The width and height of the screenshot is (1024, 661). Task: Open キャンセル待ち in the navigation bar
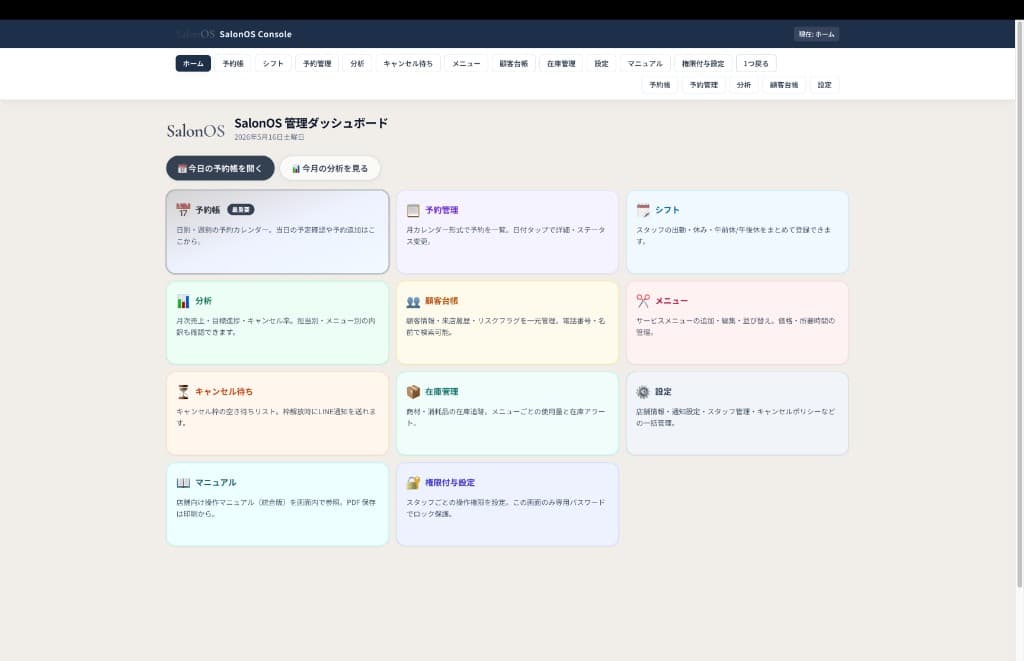tap(408, 63)
